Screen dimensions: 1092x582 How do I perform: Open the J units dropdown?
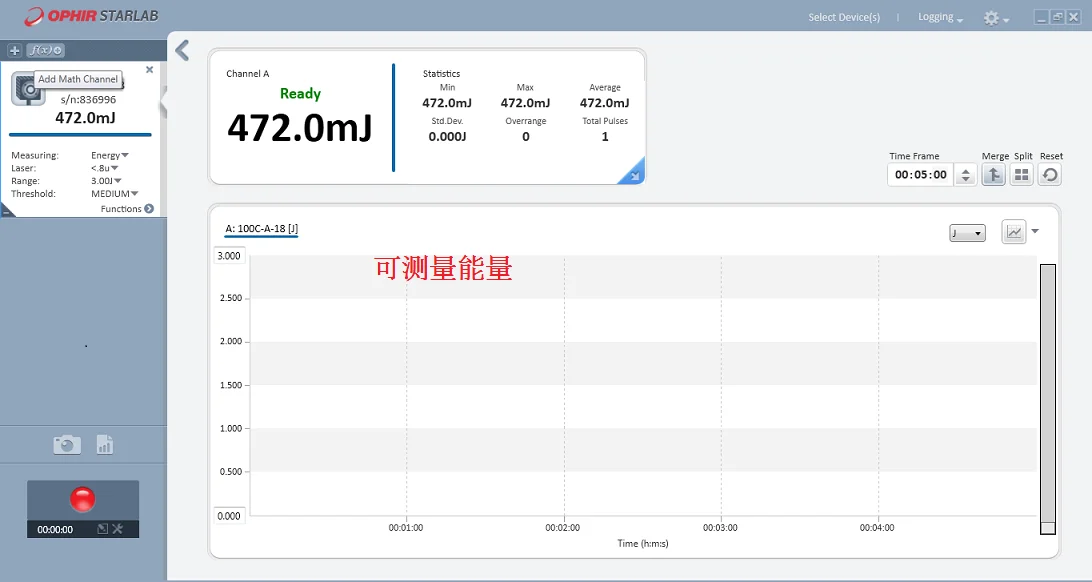(x=967, y=233)
